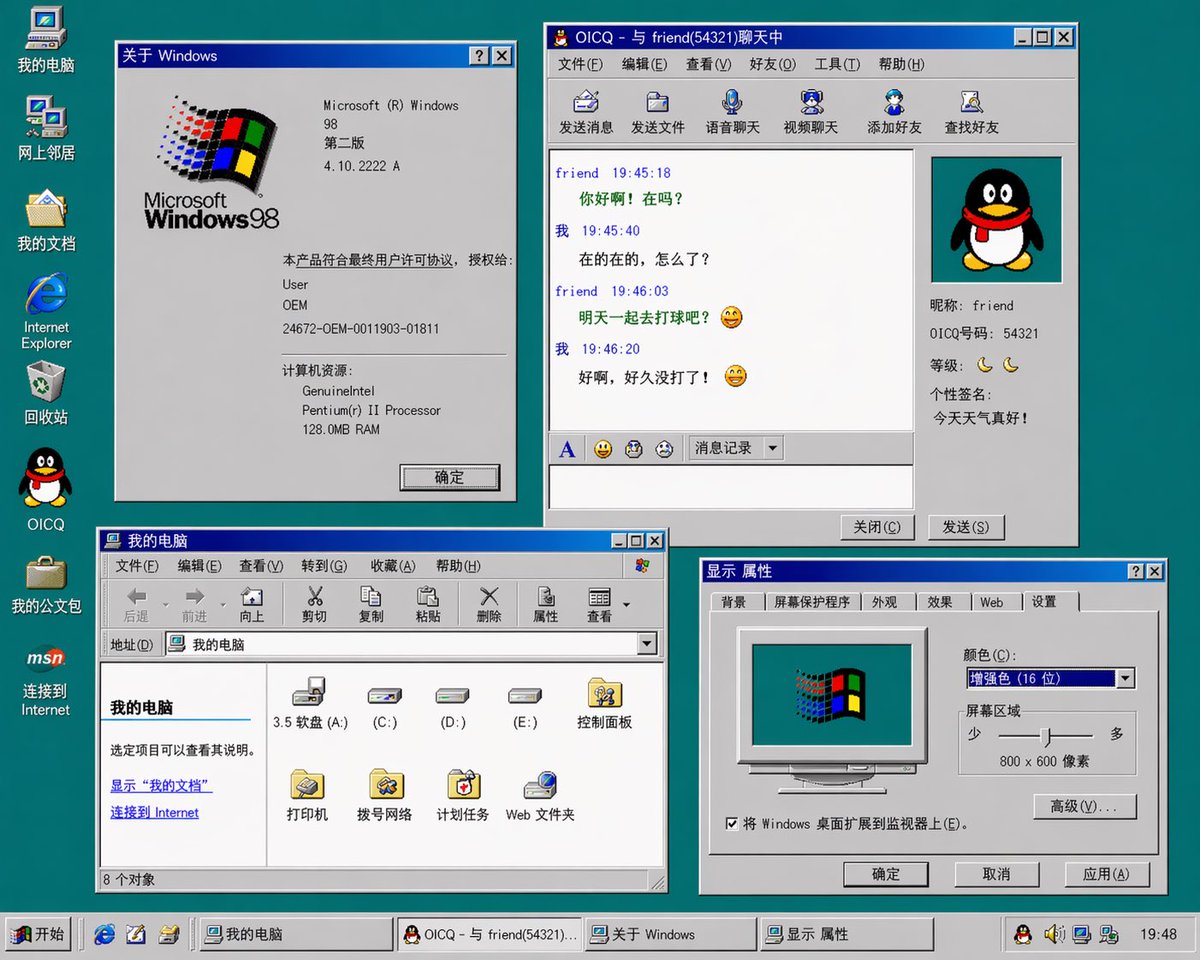1200x960 pixels.
Task: Open 打印机 folder icon
Action: (307, 796)
